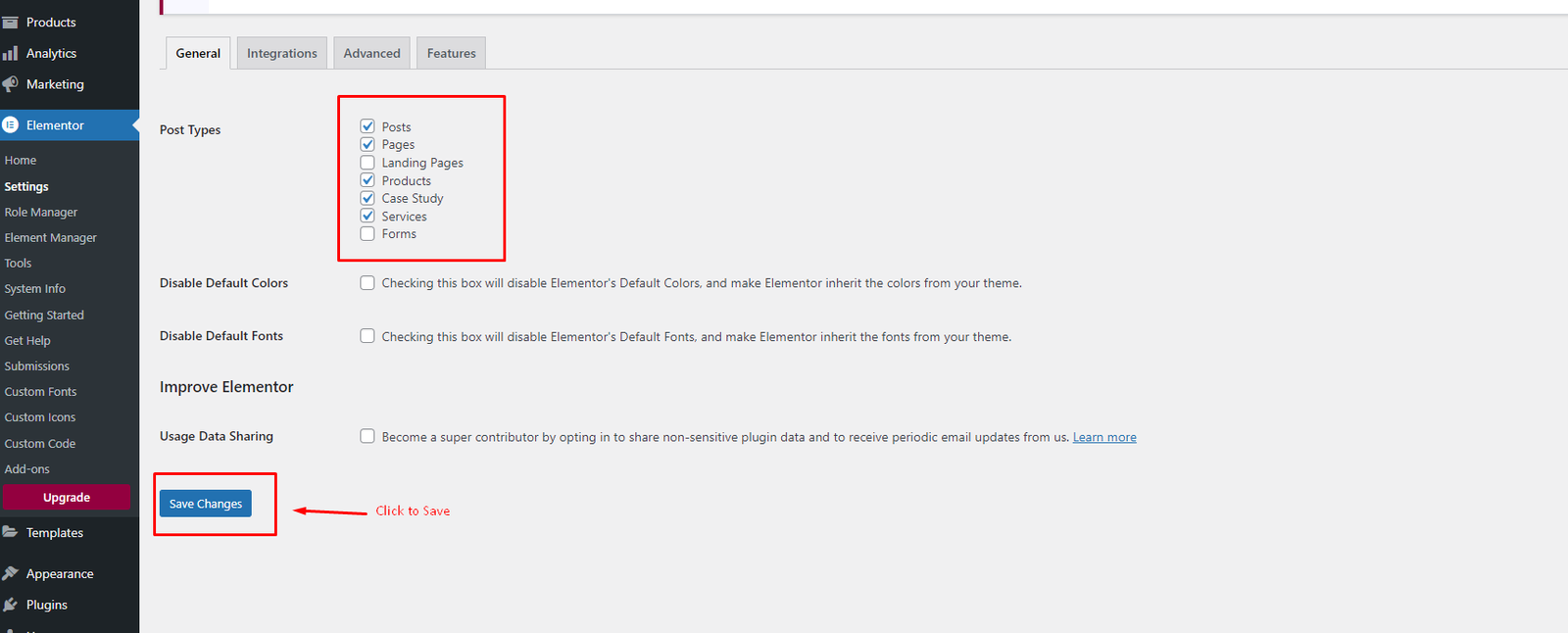This screenshot has width=1568, height=633.
Task: Click the Elementor logo icon in sidebar
Action: (11, 125)
